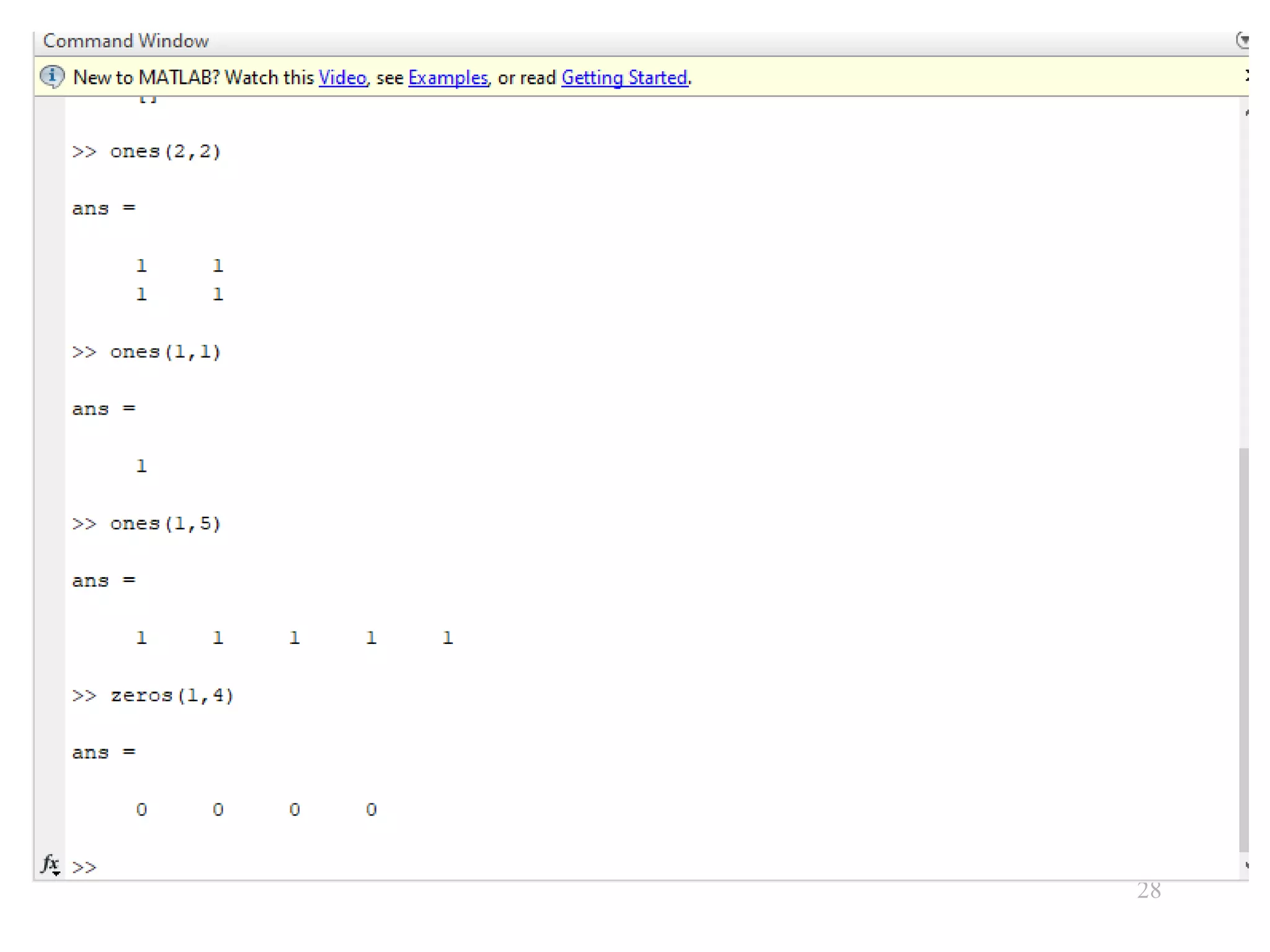The image size is (1270, 952).
Task: Close the New to MATLAB banner
Action: pyautogui.click(x=1246, y=76)
